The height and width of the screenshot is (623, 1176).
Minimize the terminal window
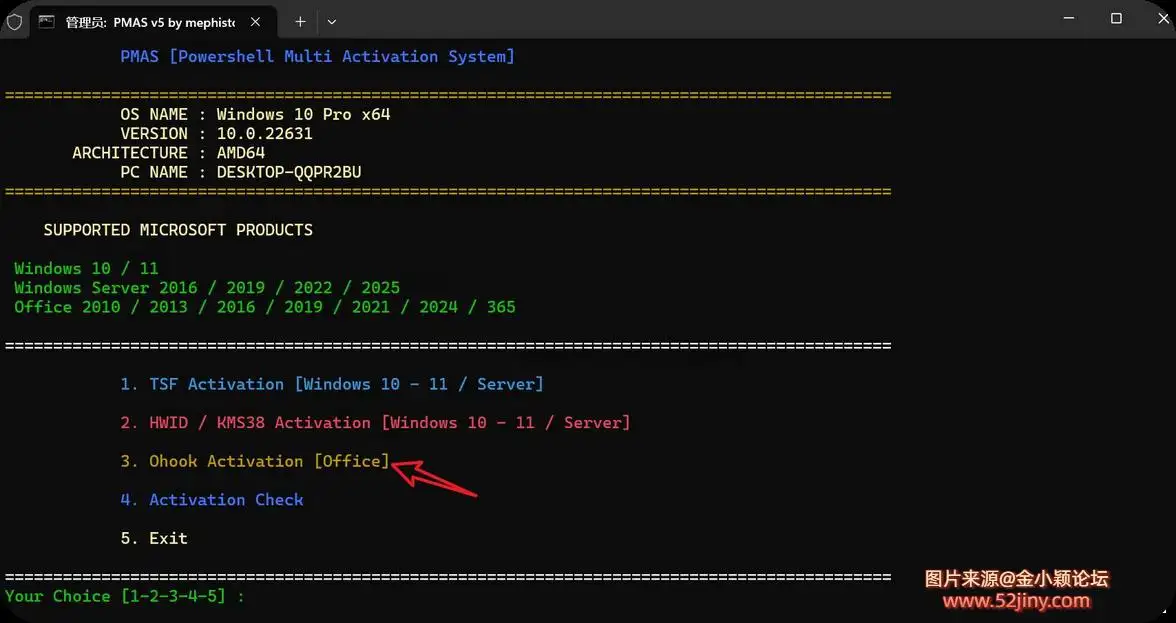(1069, 18)
